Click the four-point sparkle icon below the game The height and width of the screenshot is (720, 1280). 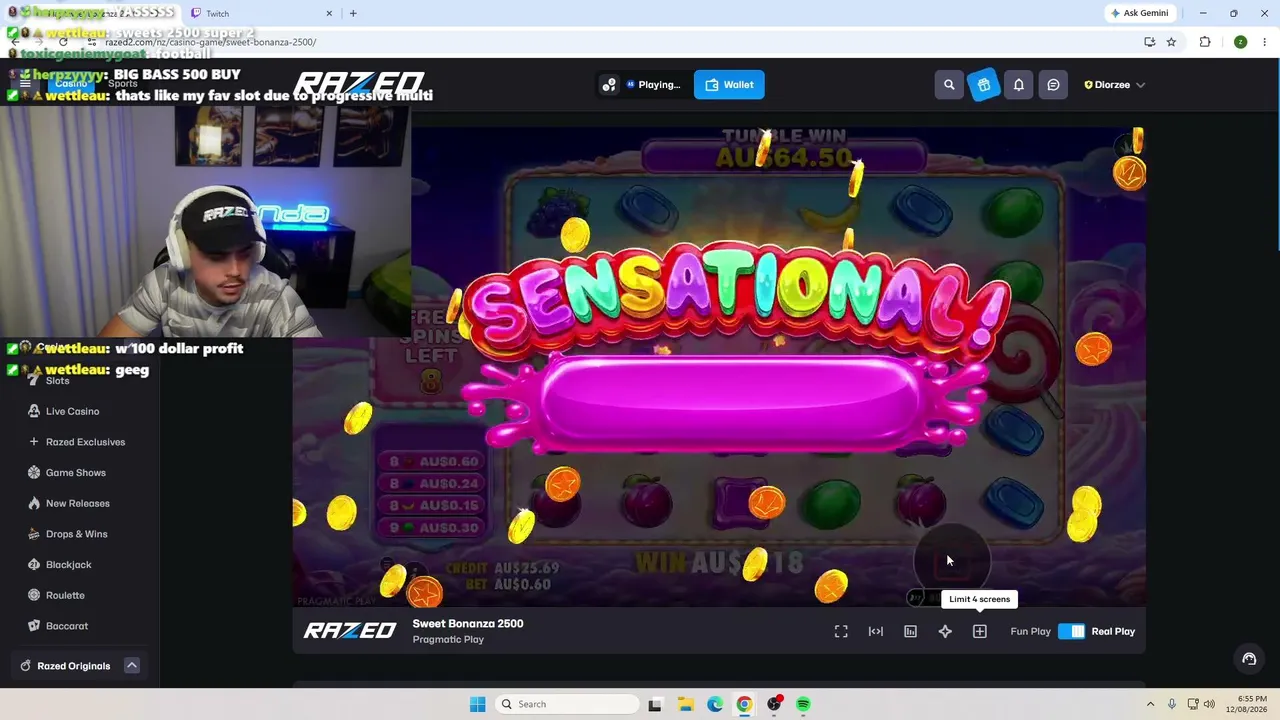pyautogui.click(x=945, y=631)
